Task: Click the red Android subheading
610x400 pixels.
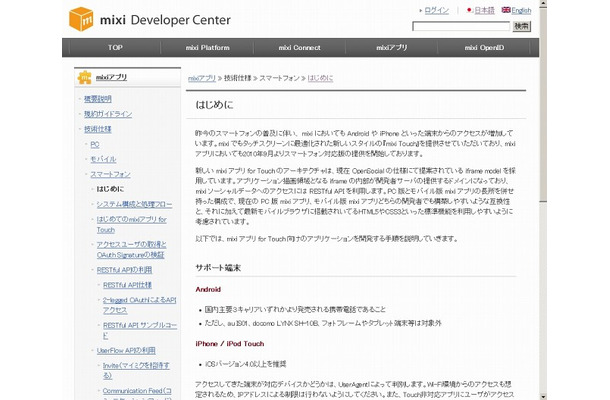Action: [208, 289]
